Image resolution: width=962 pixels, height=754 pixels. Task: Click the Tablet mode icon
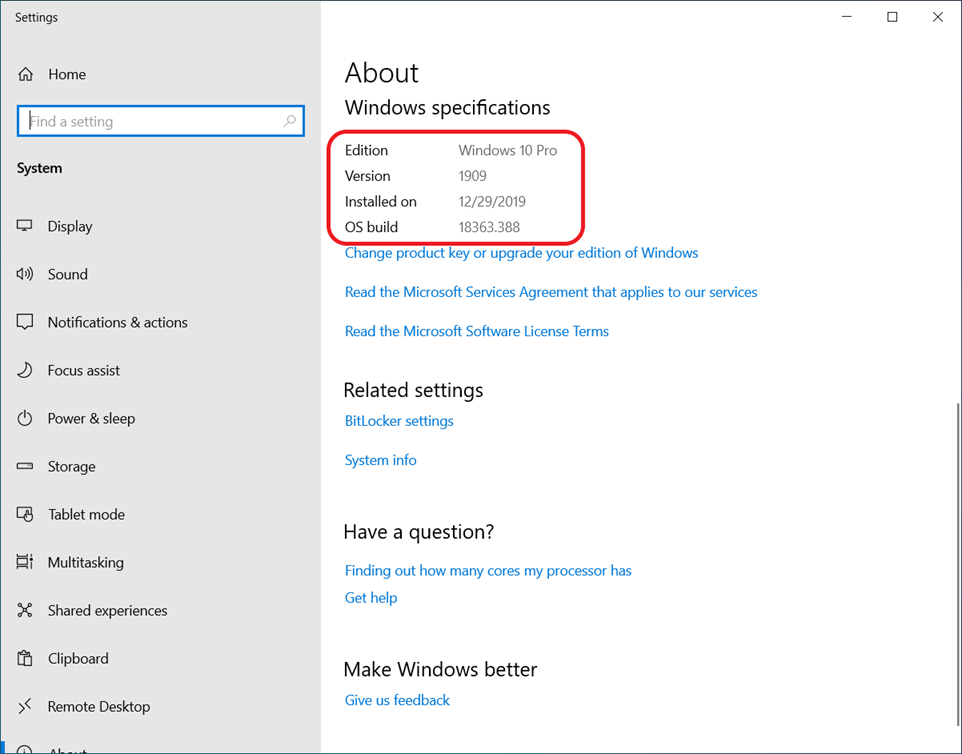25,514
